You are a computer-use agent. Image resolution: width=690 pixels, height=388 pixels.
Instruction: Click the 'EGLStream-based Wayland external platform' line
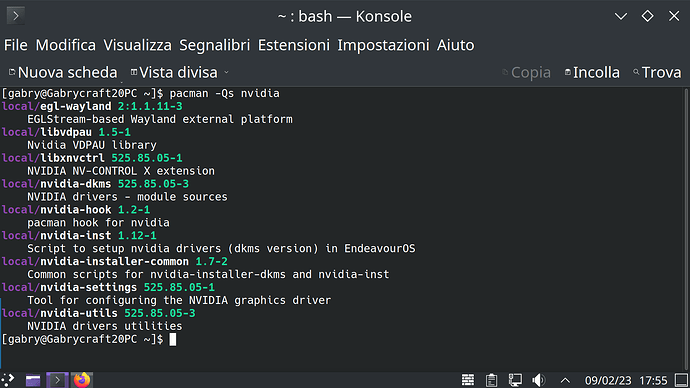[x=160, y=119]
